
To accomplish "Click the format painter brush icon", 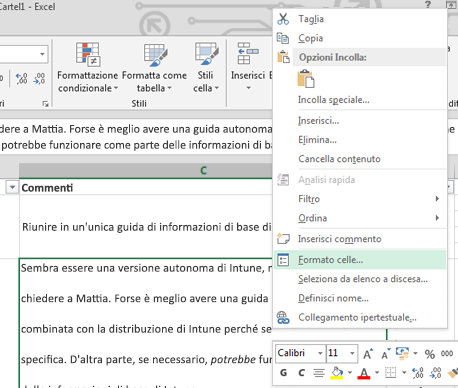I will click(x=453, y=373).
